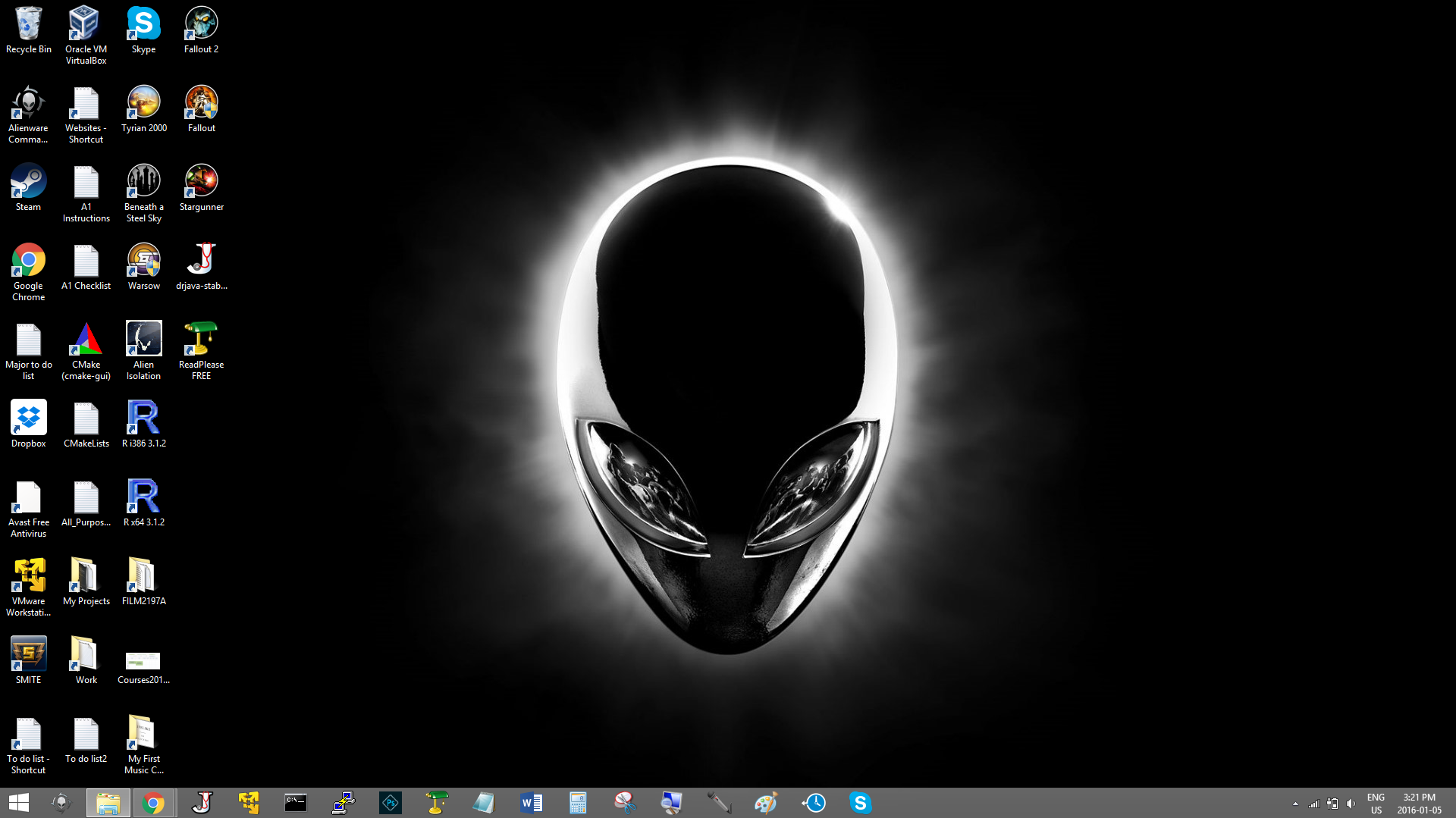Open the battery power tray icon

click(x=1332, y=804)
